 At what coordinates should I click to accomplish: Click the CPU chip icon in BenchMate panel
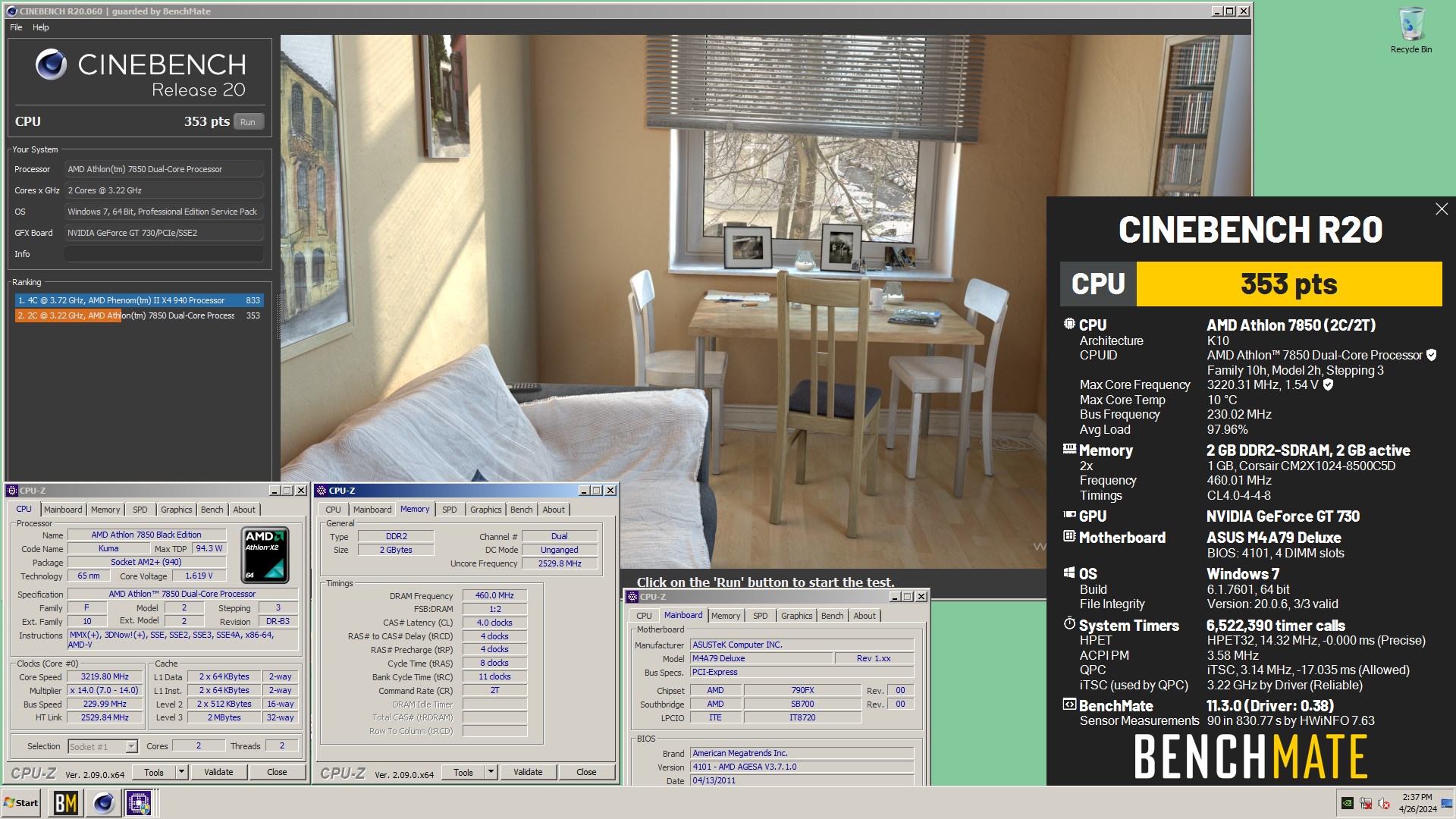tap(1069, 324)
